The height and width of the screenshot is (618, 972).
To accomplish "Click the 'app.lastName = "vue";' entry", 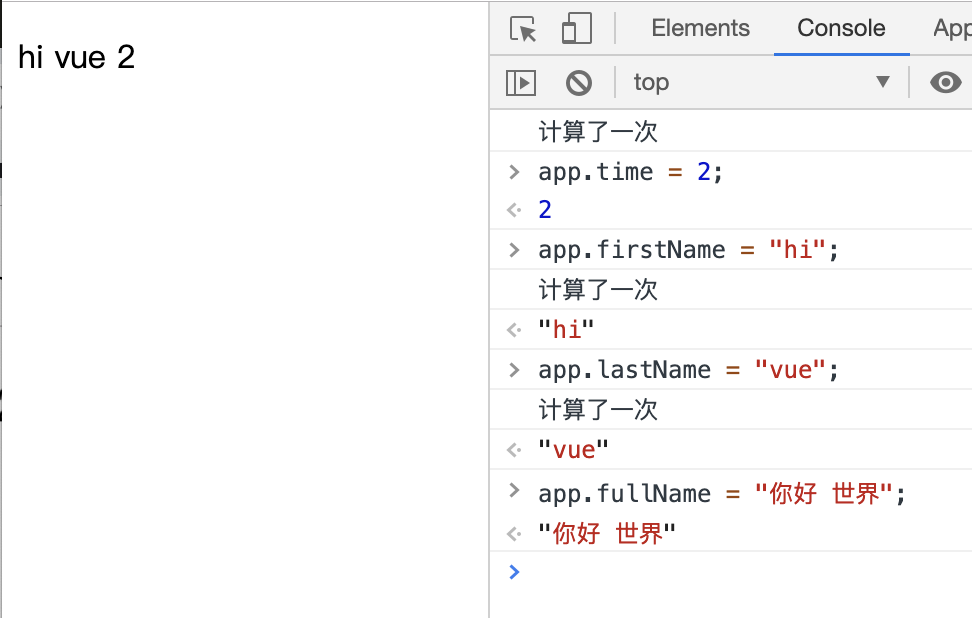I will point(688,370).
